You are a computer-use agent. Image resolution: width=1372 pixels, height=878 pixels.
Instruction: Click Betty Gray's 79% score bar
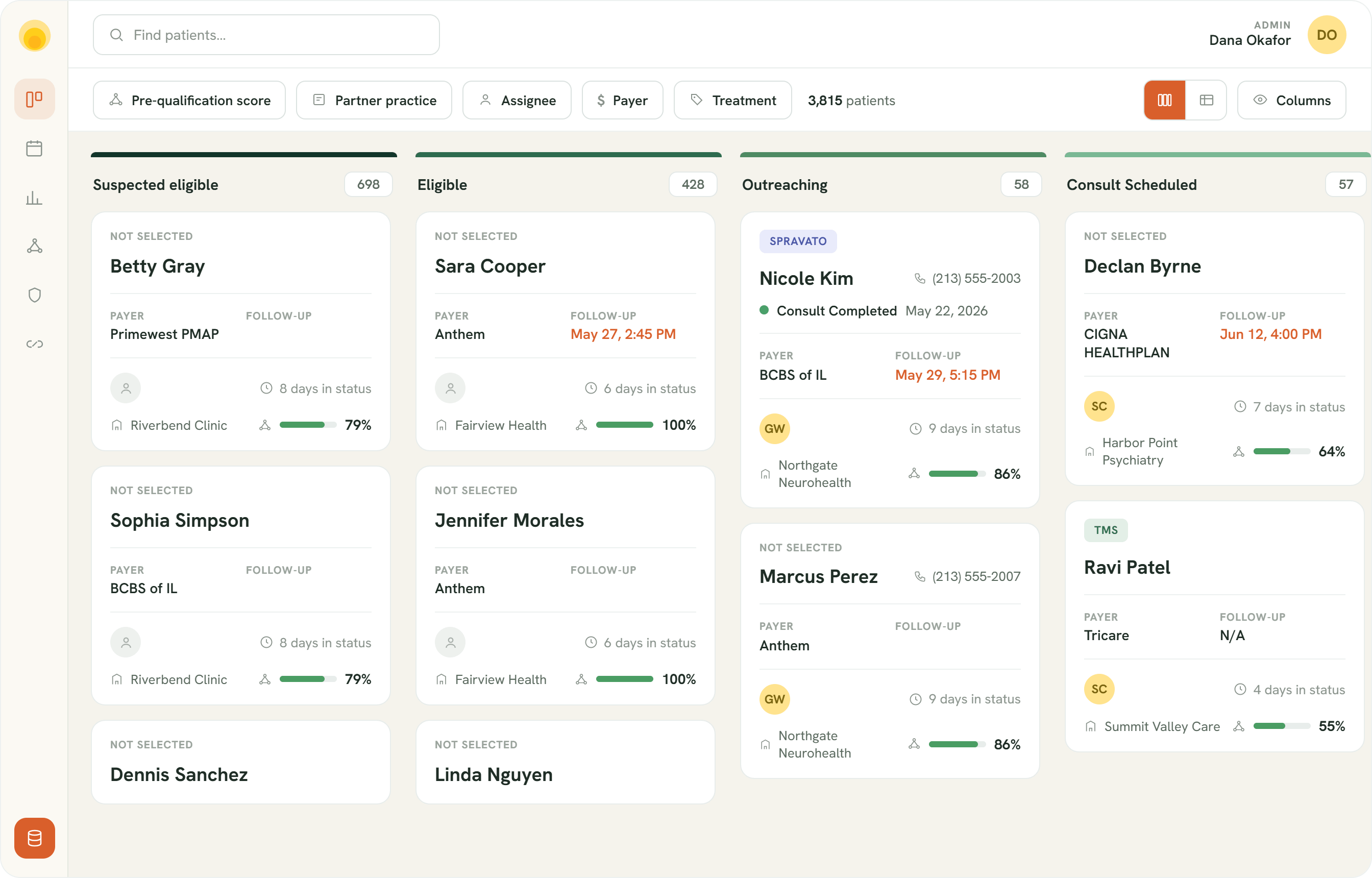pos(307,425)
